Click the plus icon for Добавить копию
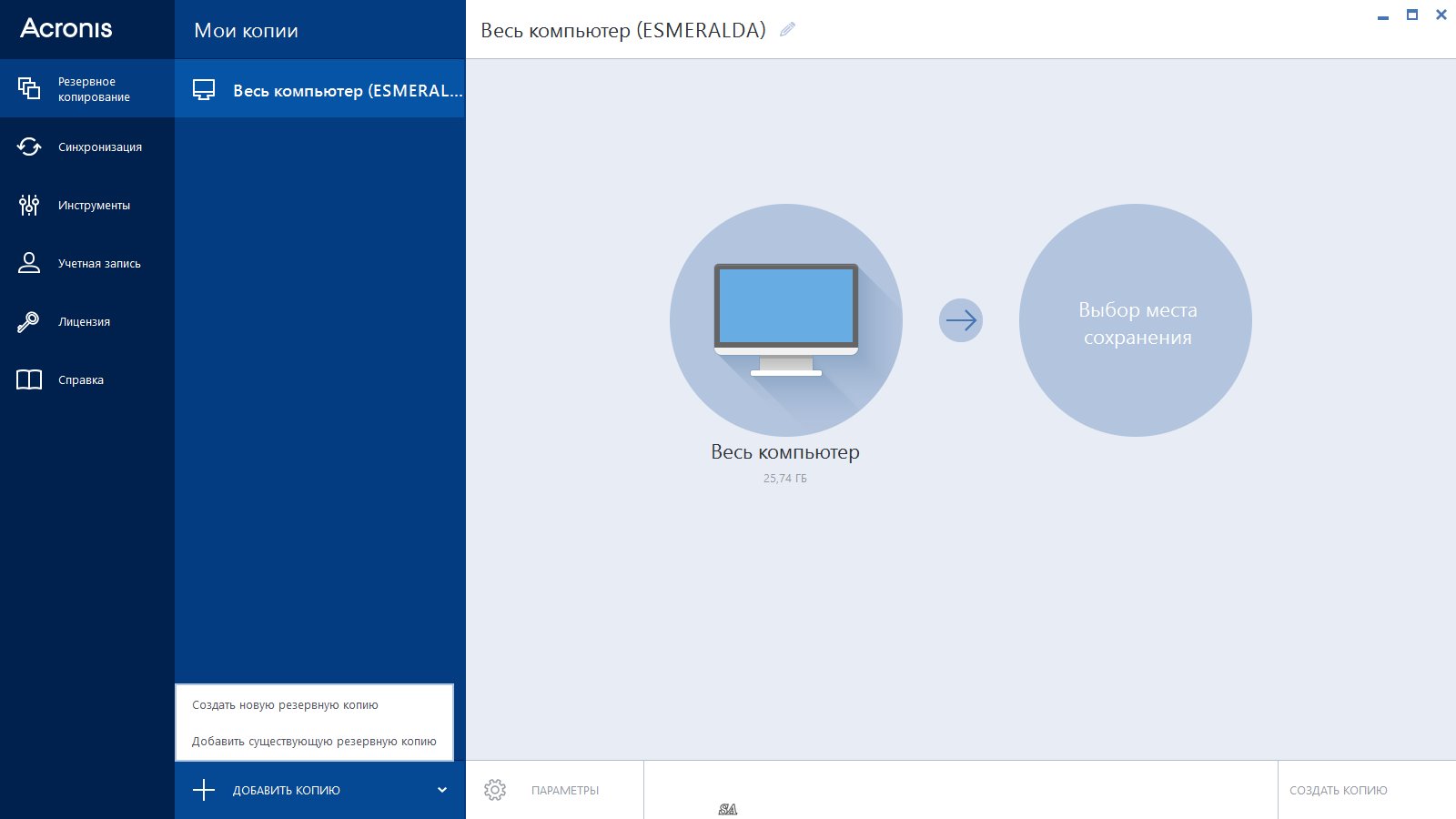 [x=204, y=790]
